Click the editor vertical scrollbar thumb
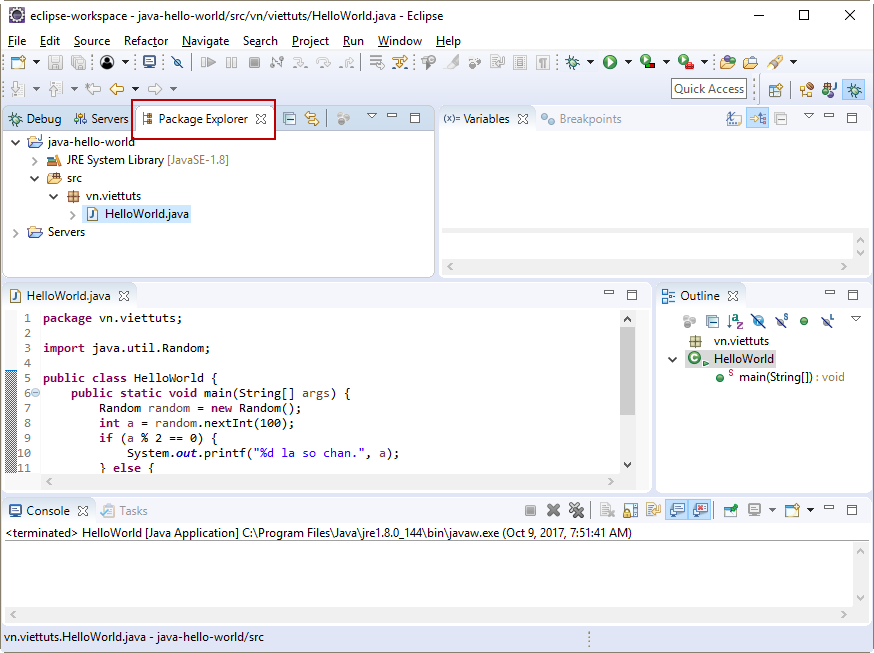 coord(627,371)
